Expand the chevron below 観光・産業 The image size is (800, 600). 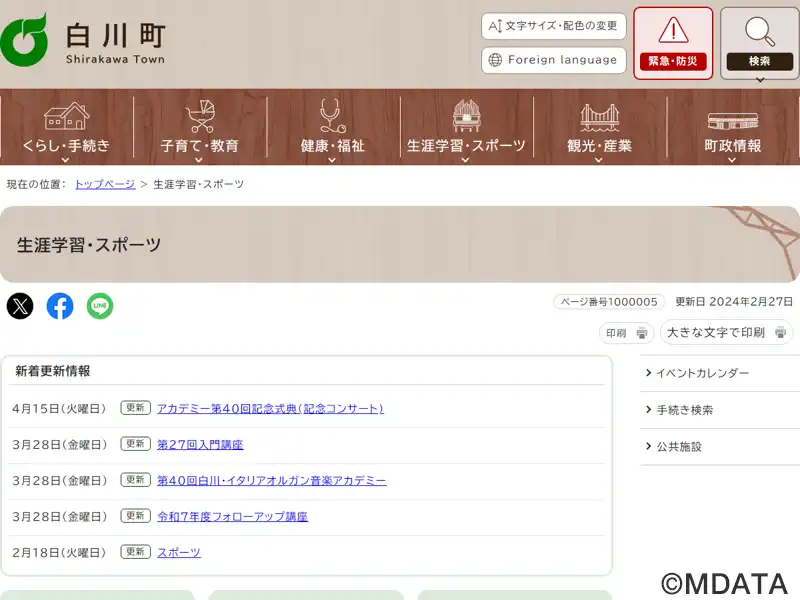[x=599, y=160]
